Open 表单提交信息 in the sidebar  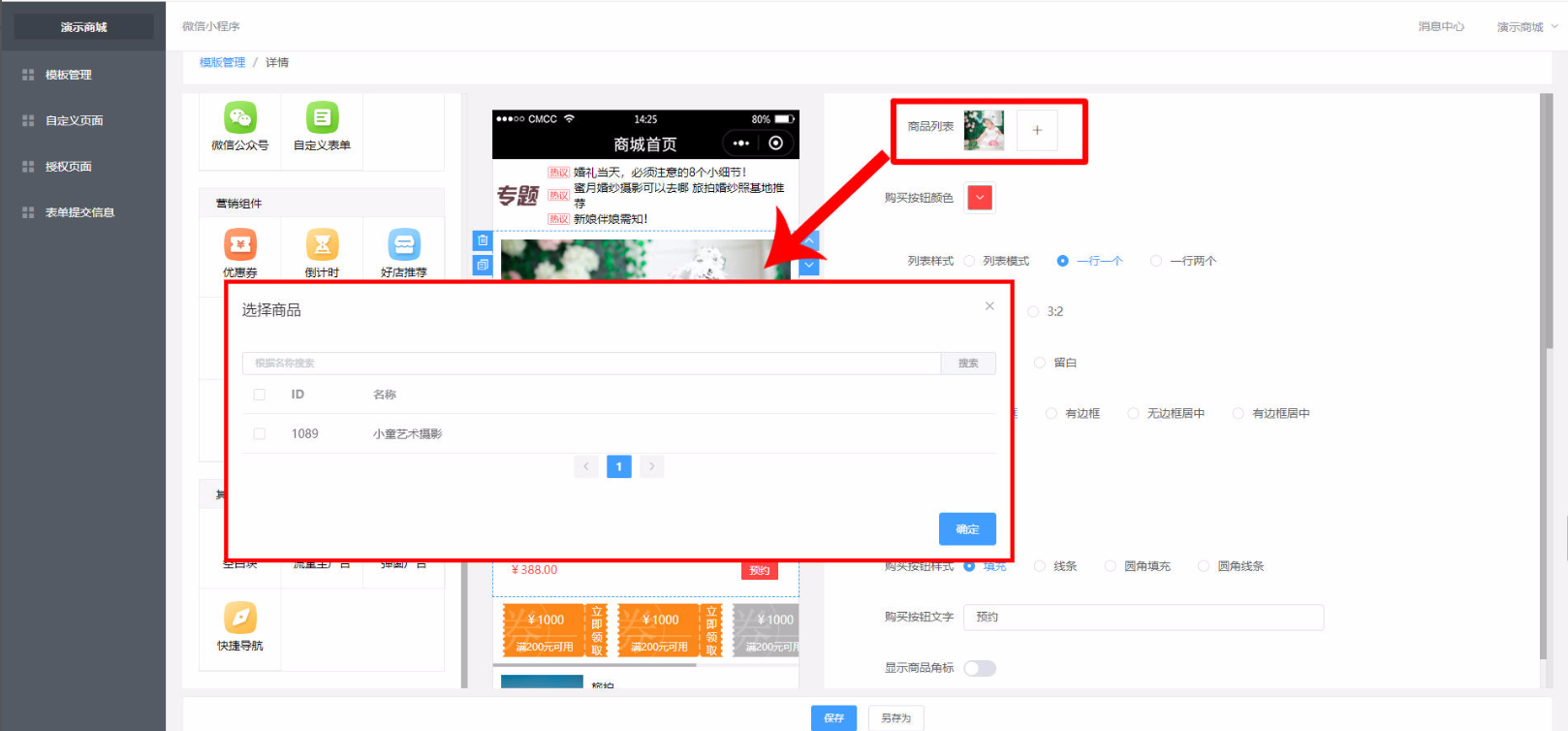click(x=79, y=212)
